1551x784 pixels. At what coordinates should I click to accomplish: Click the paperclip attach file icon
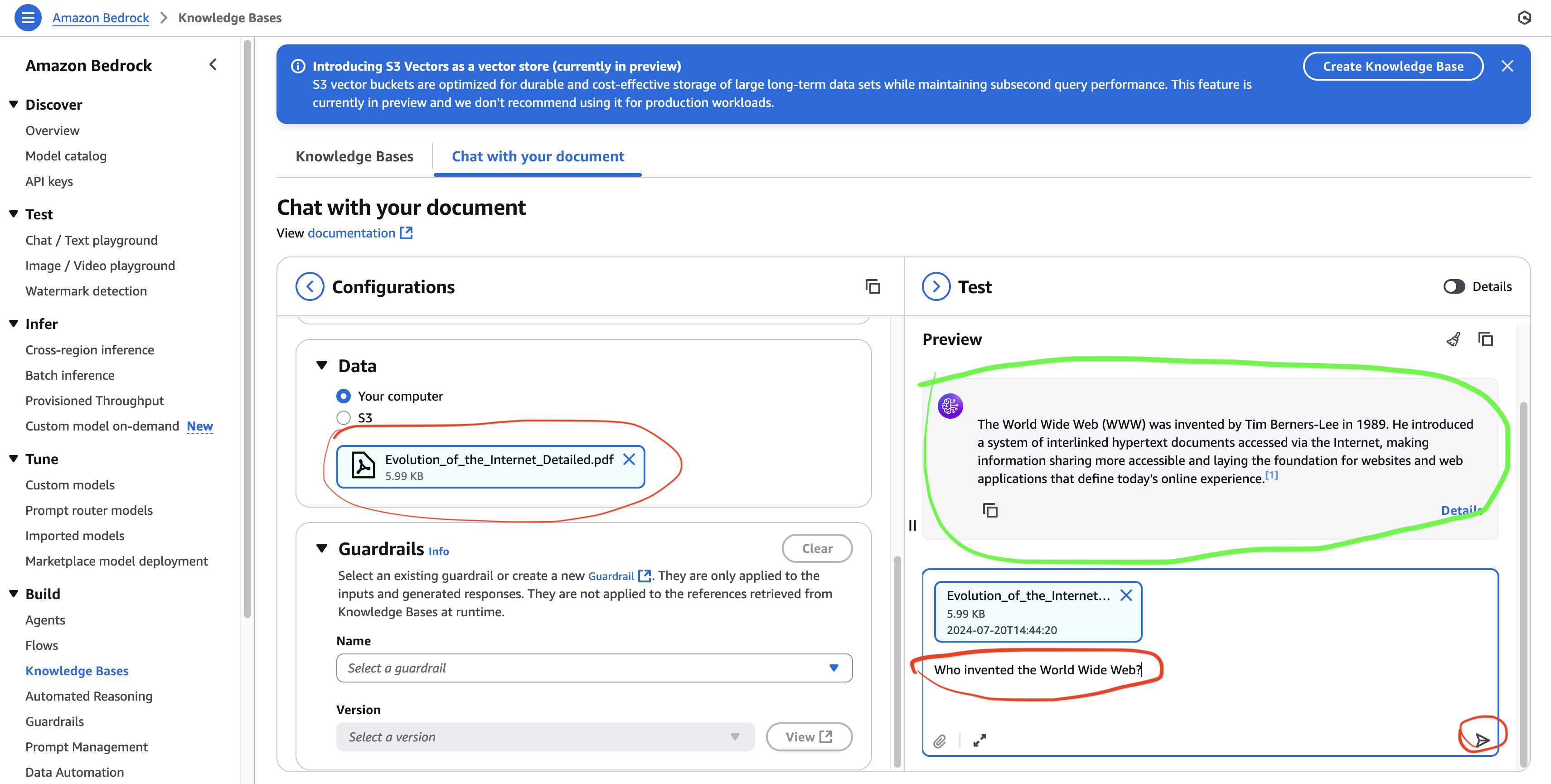click(x=940, y=741)
